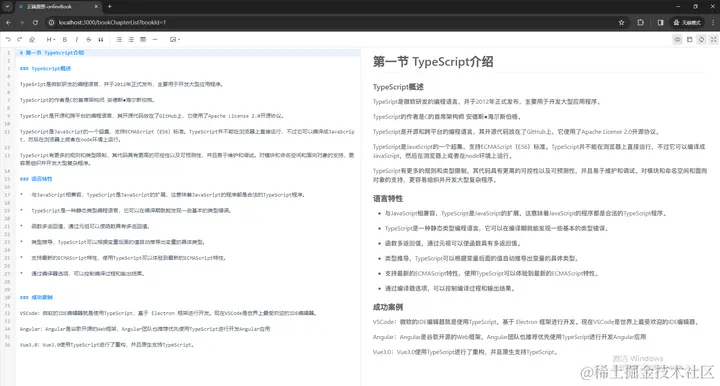
Task: Click the eraser clear icon
Action: [x=32, y=39]
